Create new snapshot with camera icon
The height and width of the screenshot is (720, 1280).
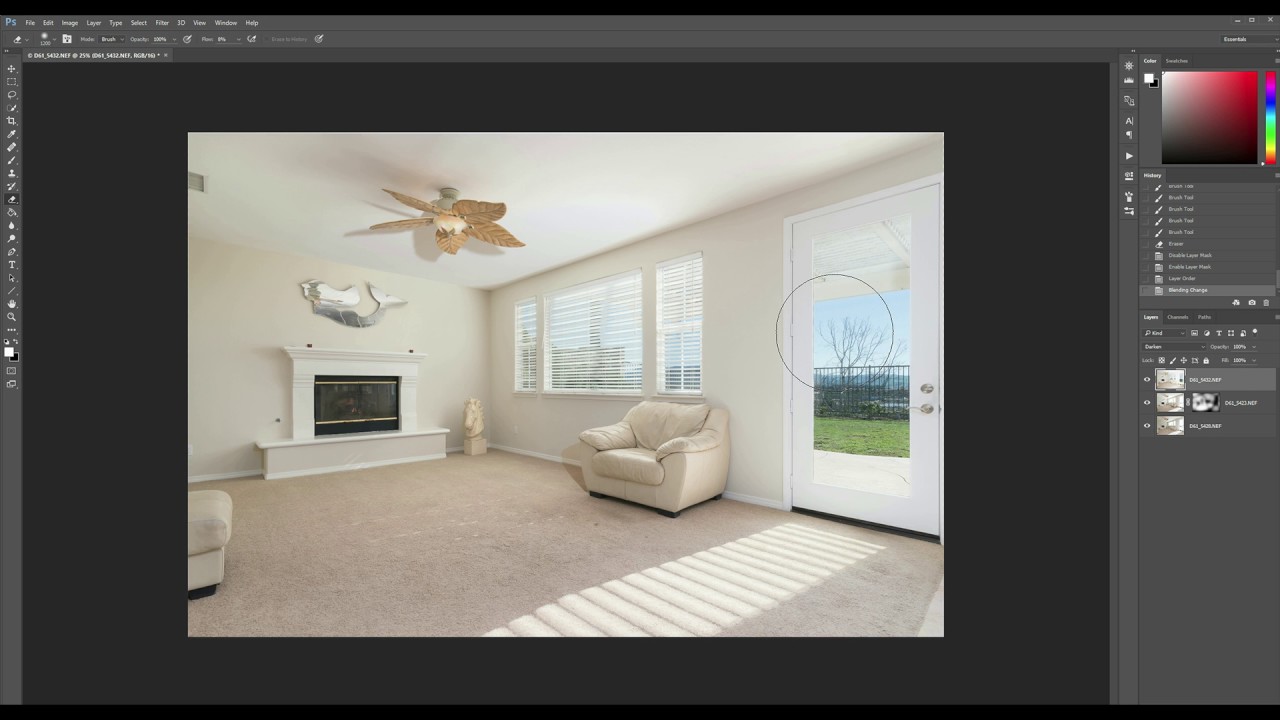coord(1252,303)
